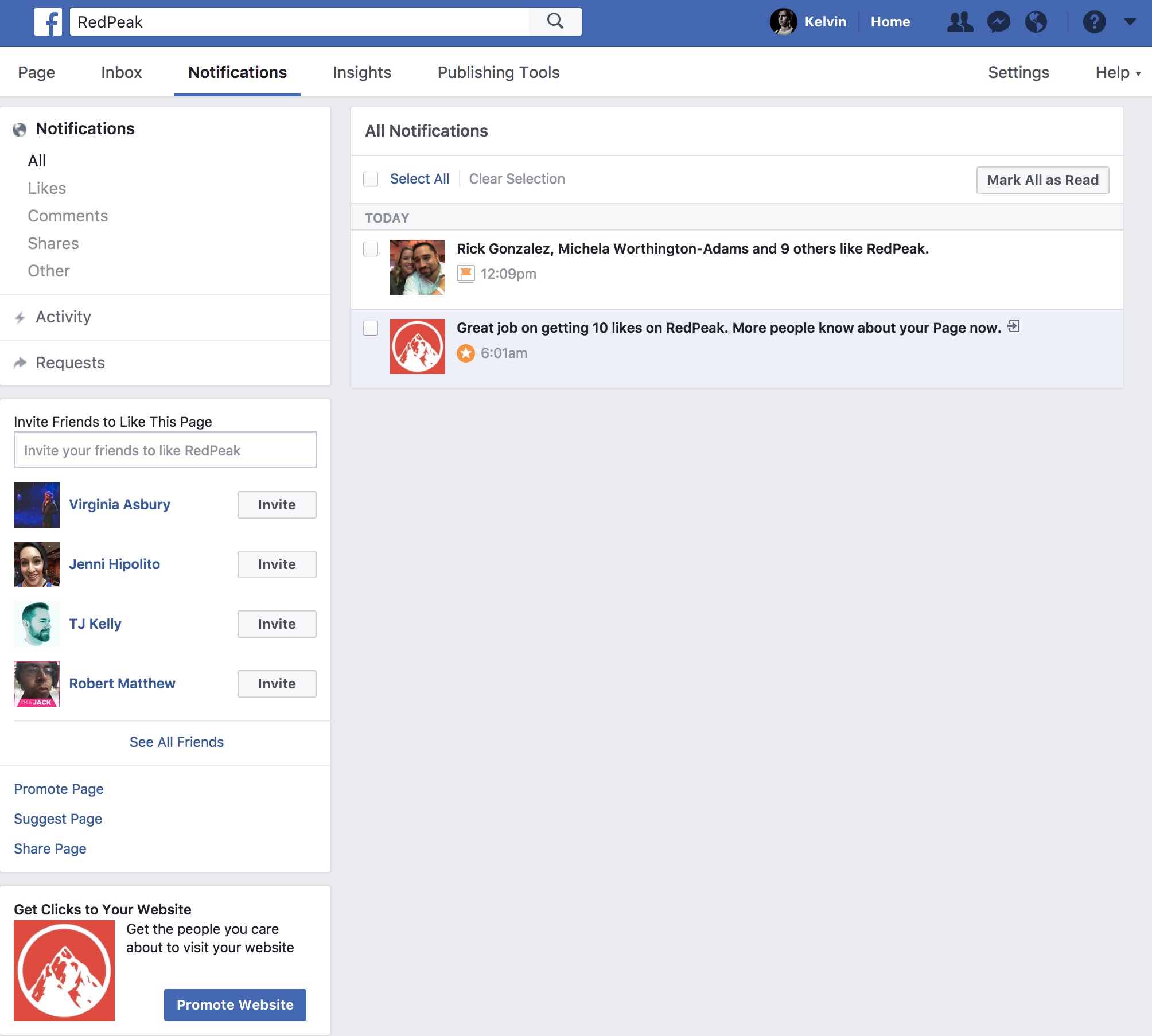Click TJ Kelly's profile photo
This screenshot has height=1036, width=1152.
pos(37,624)
